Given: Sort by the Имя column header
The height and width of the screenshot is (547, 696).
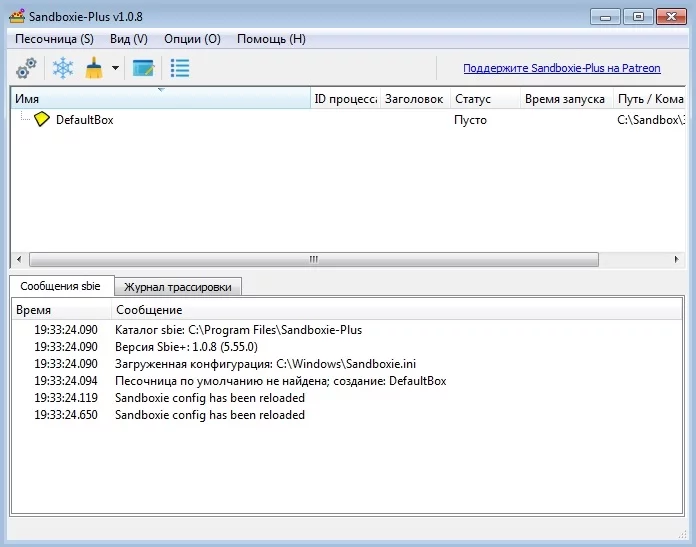Looking at the screenshot, I should (160, 98).
